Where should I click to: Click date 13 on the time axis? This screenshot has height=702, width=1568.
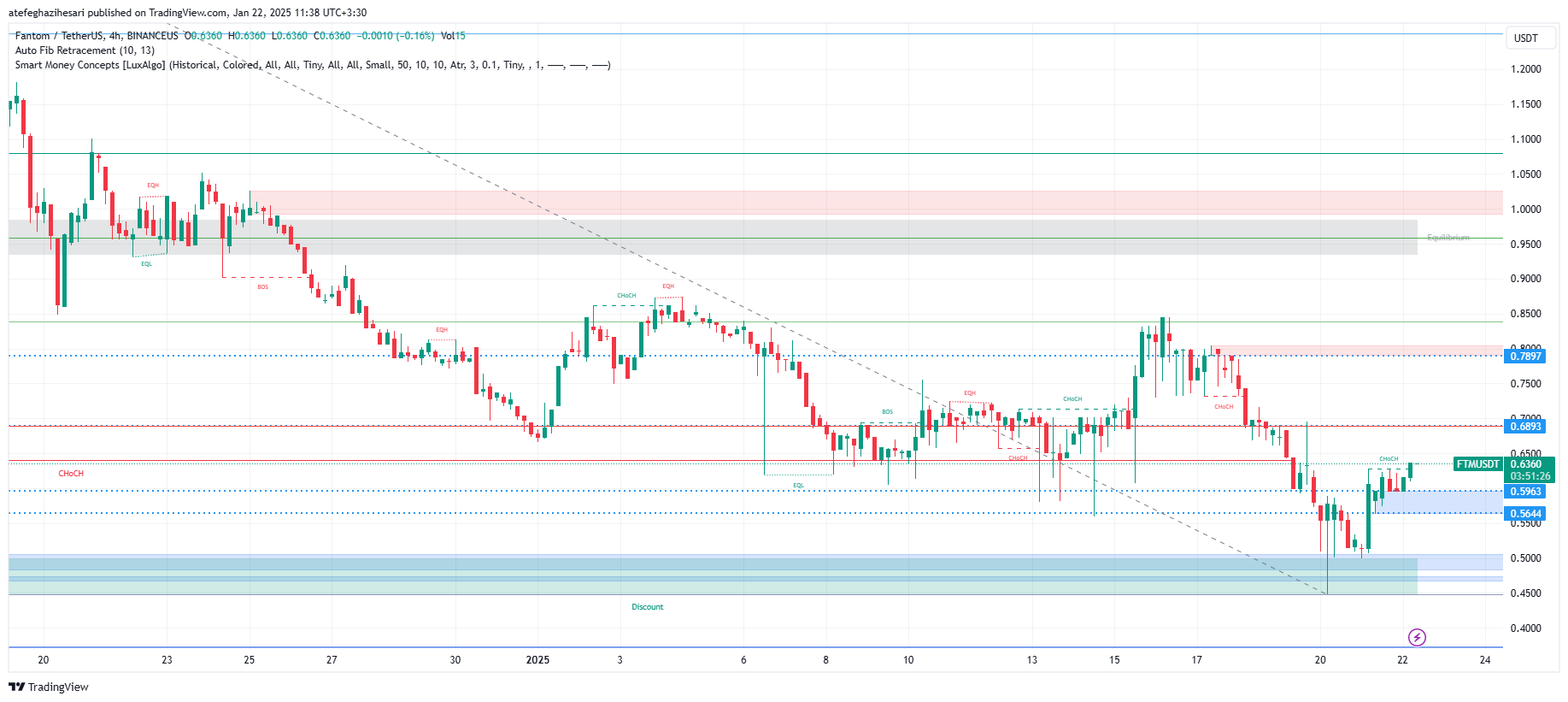point(1032,660)
